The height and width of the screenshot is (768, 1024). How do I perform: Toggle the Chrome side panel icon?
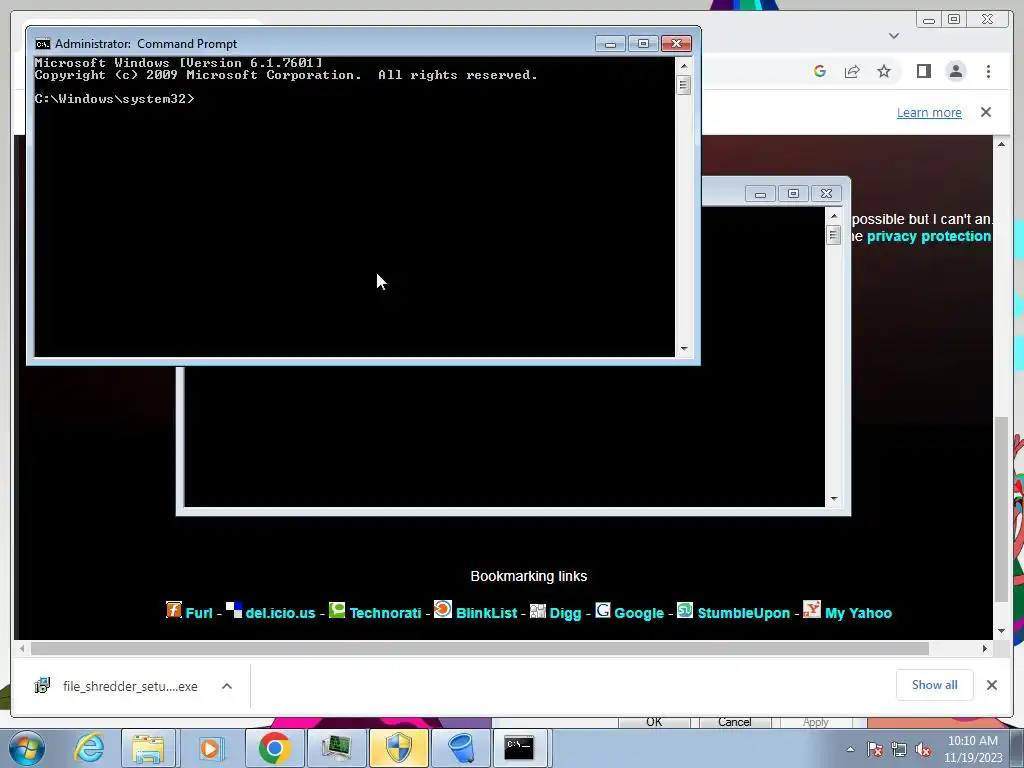click(x=923, y=71)
